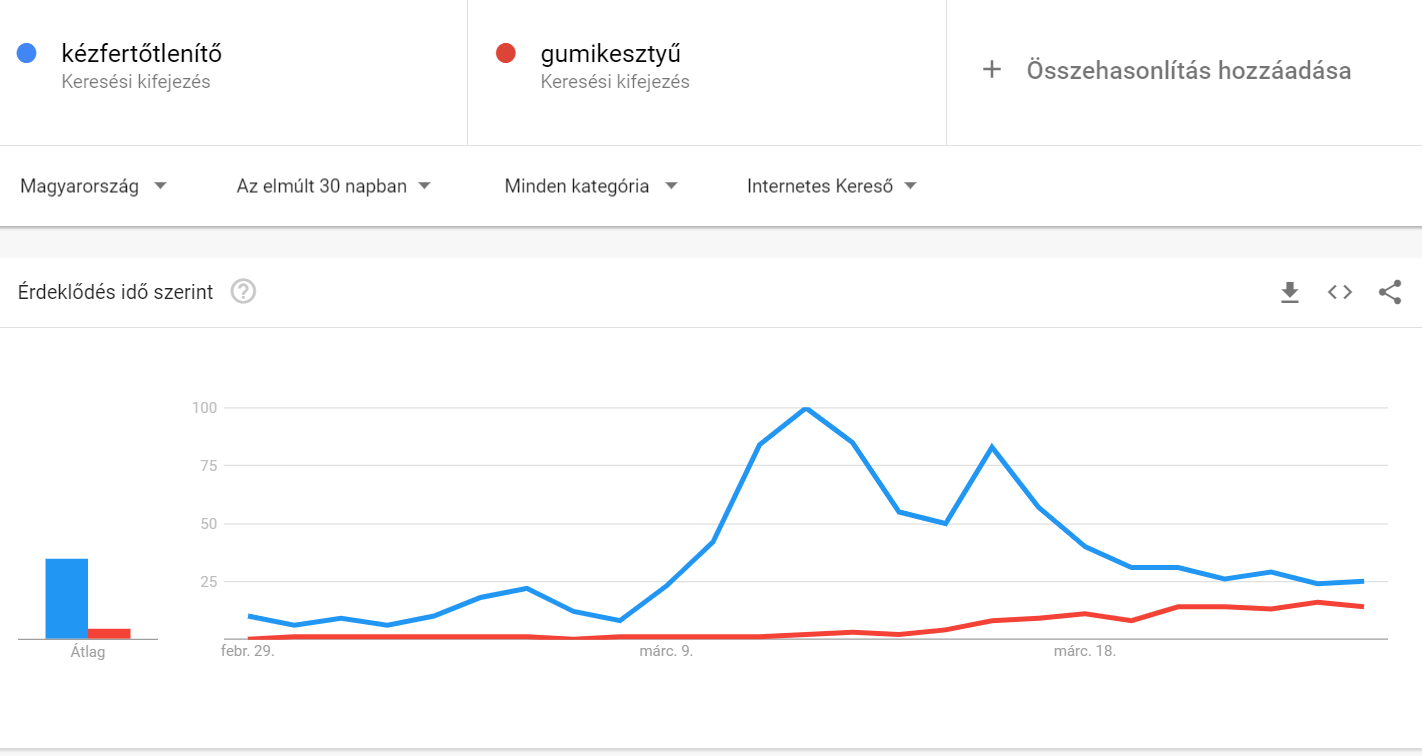This screenshot has width=1422, height=756.
Task: Click the plus icon to add comparison
Action: tap(992, 70)
